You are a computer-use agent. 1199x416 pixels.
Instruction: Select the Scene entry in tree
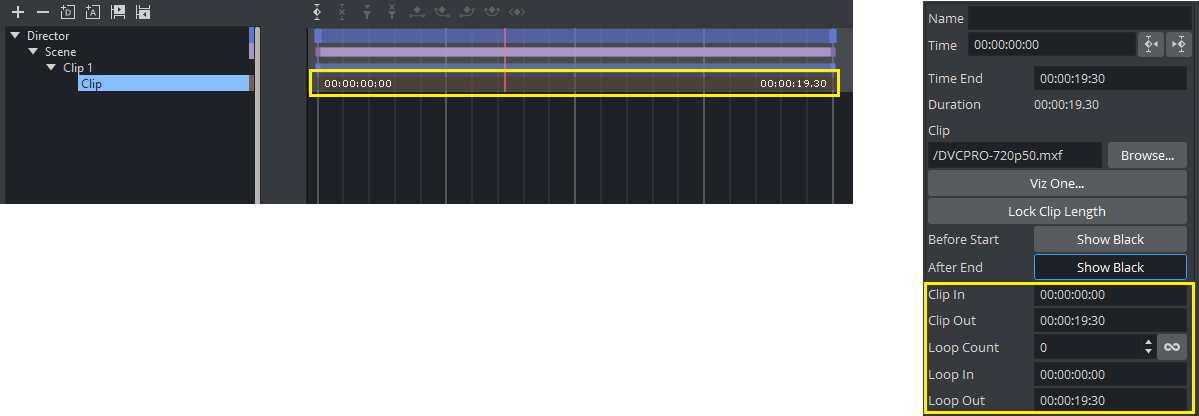tap(60, 52)
